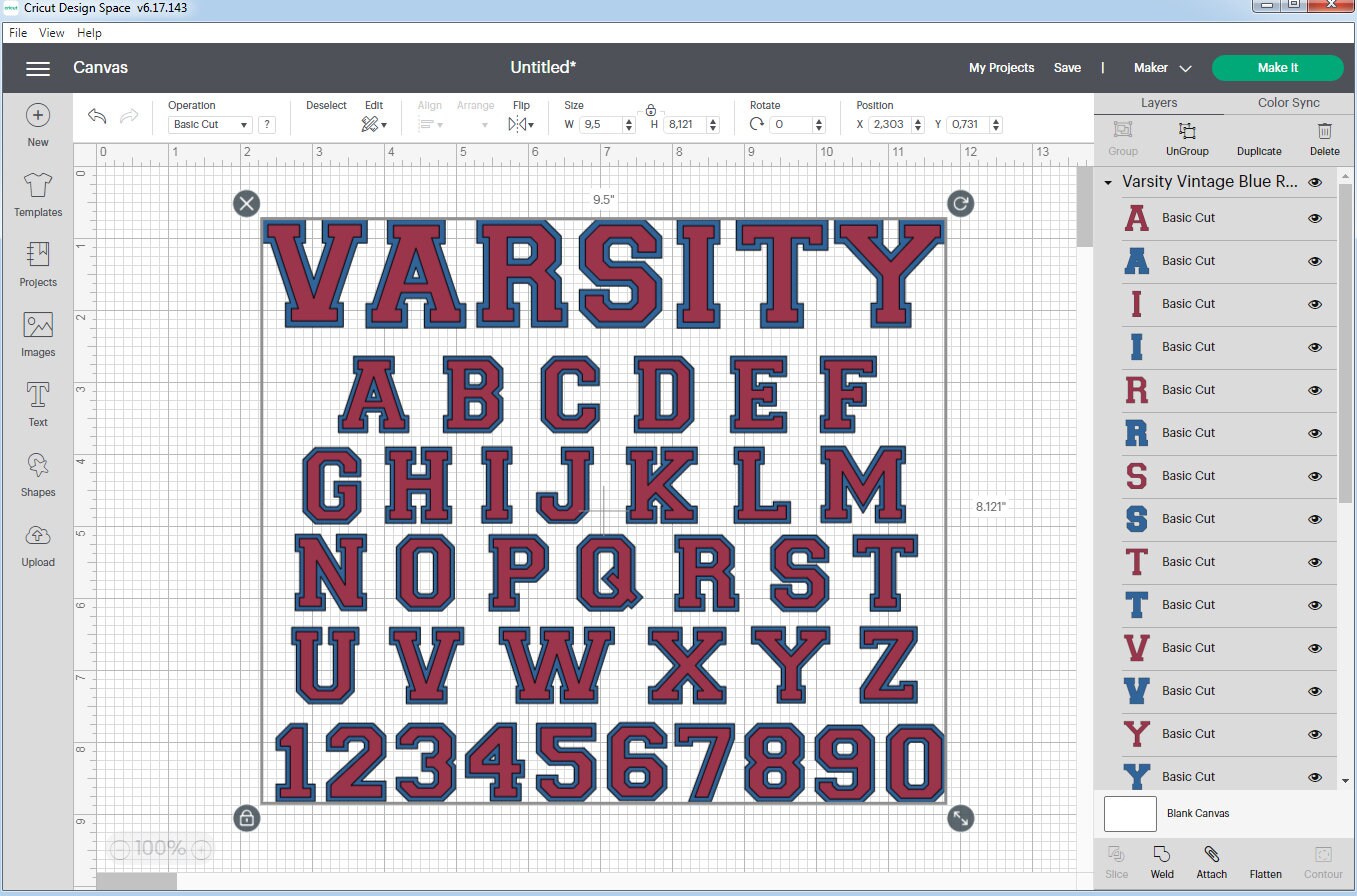Hide the red A Basic Cut layer
This screenshot has height=896, width=1357.
[1314, 218]
